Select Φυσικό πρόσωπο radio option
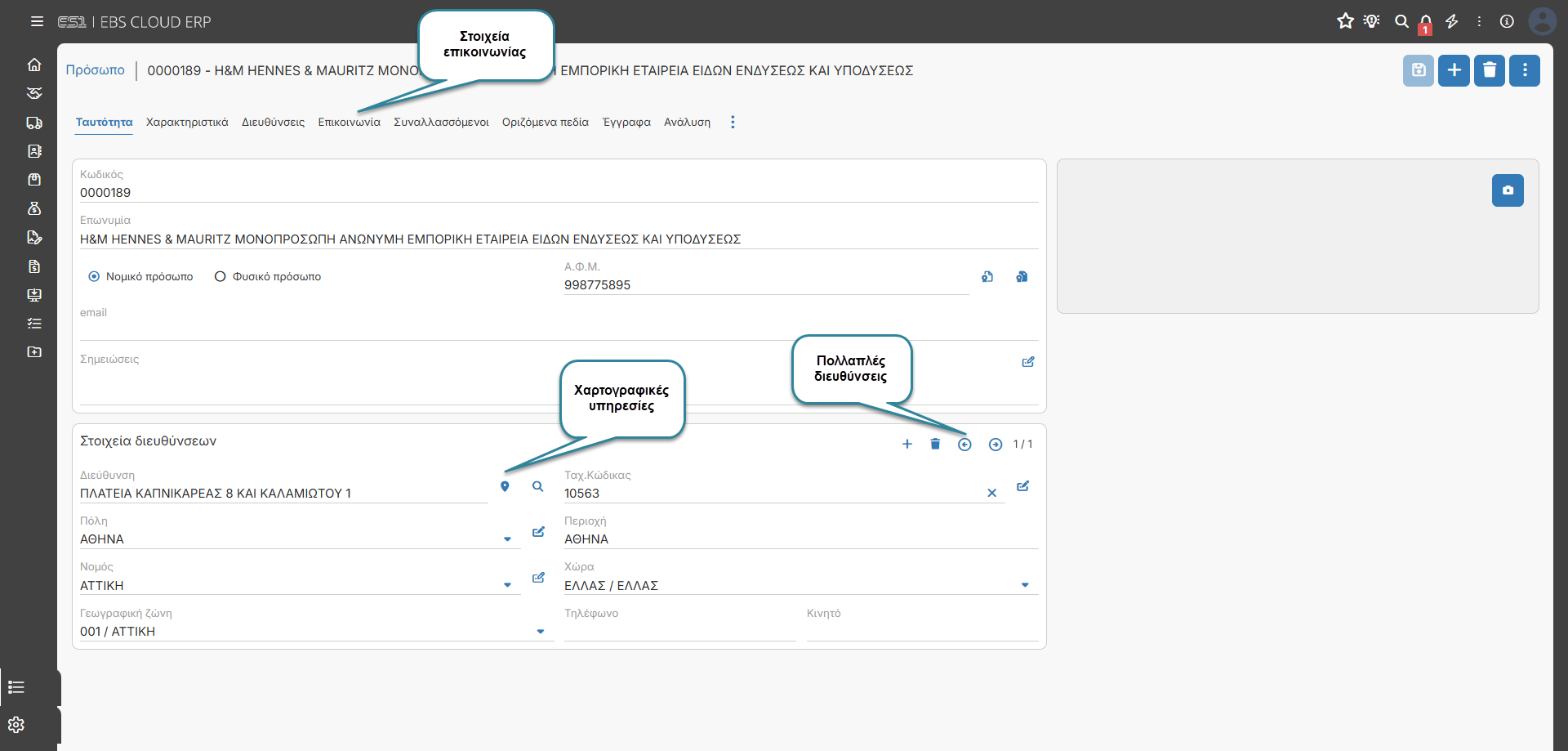 click(x=220, y=277)
